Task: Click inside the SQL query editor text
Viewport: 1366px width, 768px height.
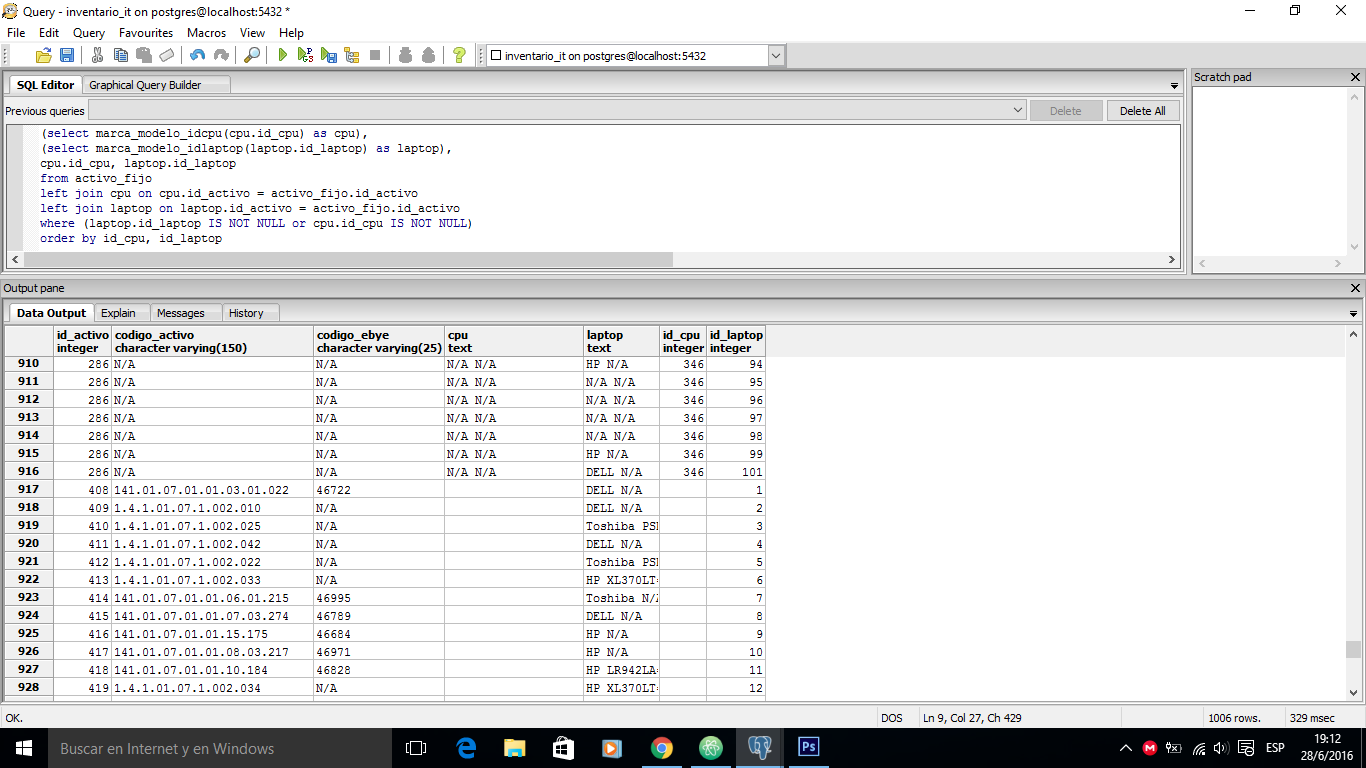Action: pos(600,187)
